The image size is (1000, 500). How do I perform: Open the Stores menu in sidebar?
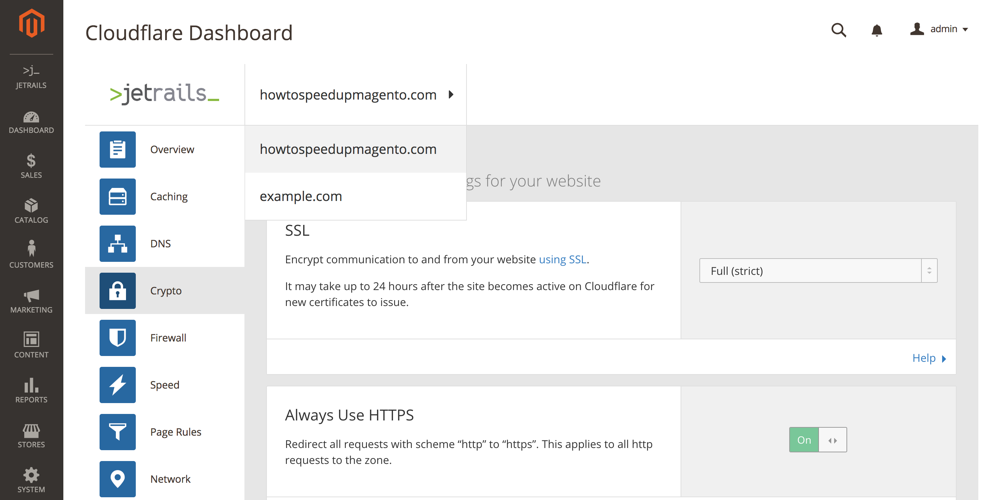point(31,436)
